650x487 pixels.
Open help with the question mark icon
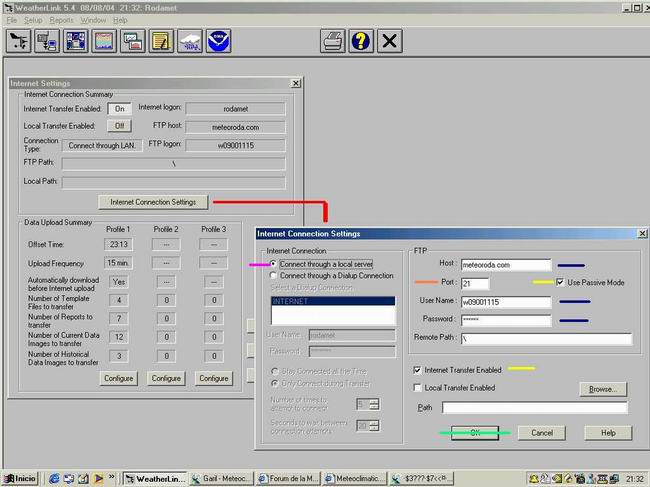click(x=361, y=41)
